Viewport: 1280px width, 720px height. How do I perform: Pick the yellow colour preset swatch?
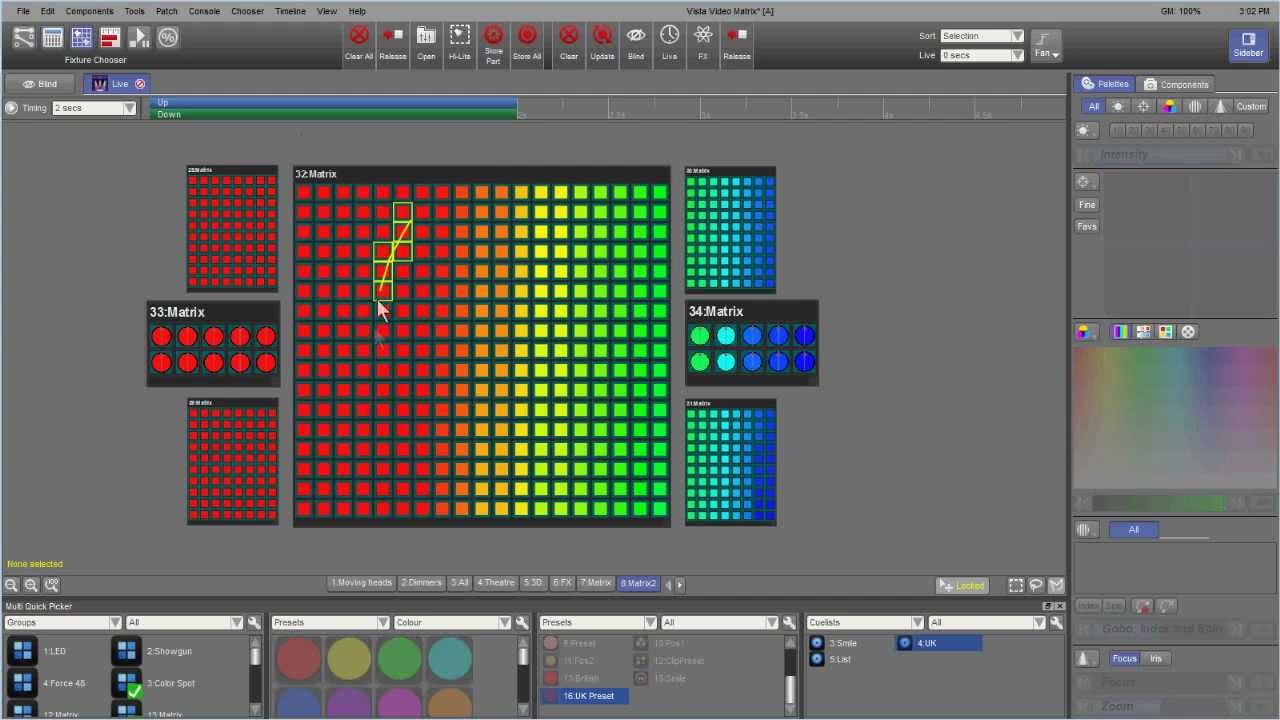[349, 657]
